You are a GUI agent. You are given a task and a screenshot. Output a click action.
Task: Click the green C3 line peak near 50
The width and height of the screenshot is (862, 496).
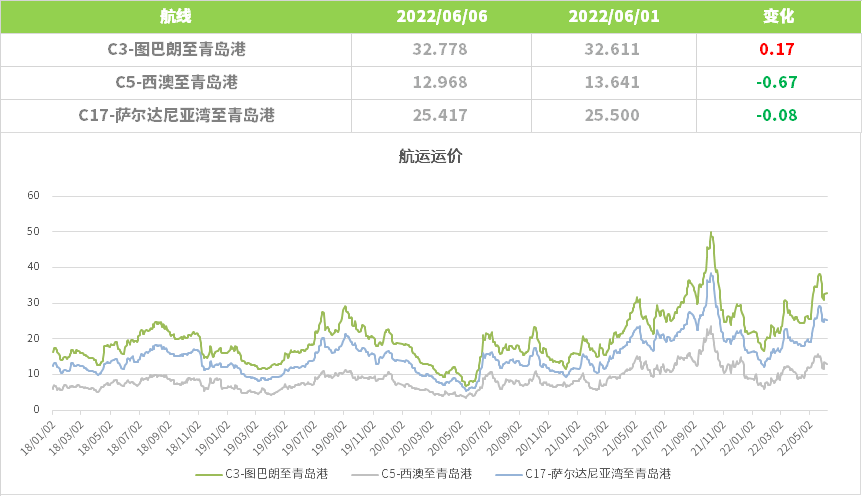711,233
